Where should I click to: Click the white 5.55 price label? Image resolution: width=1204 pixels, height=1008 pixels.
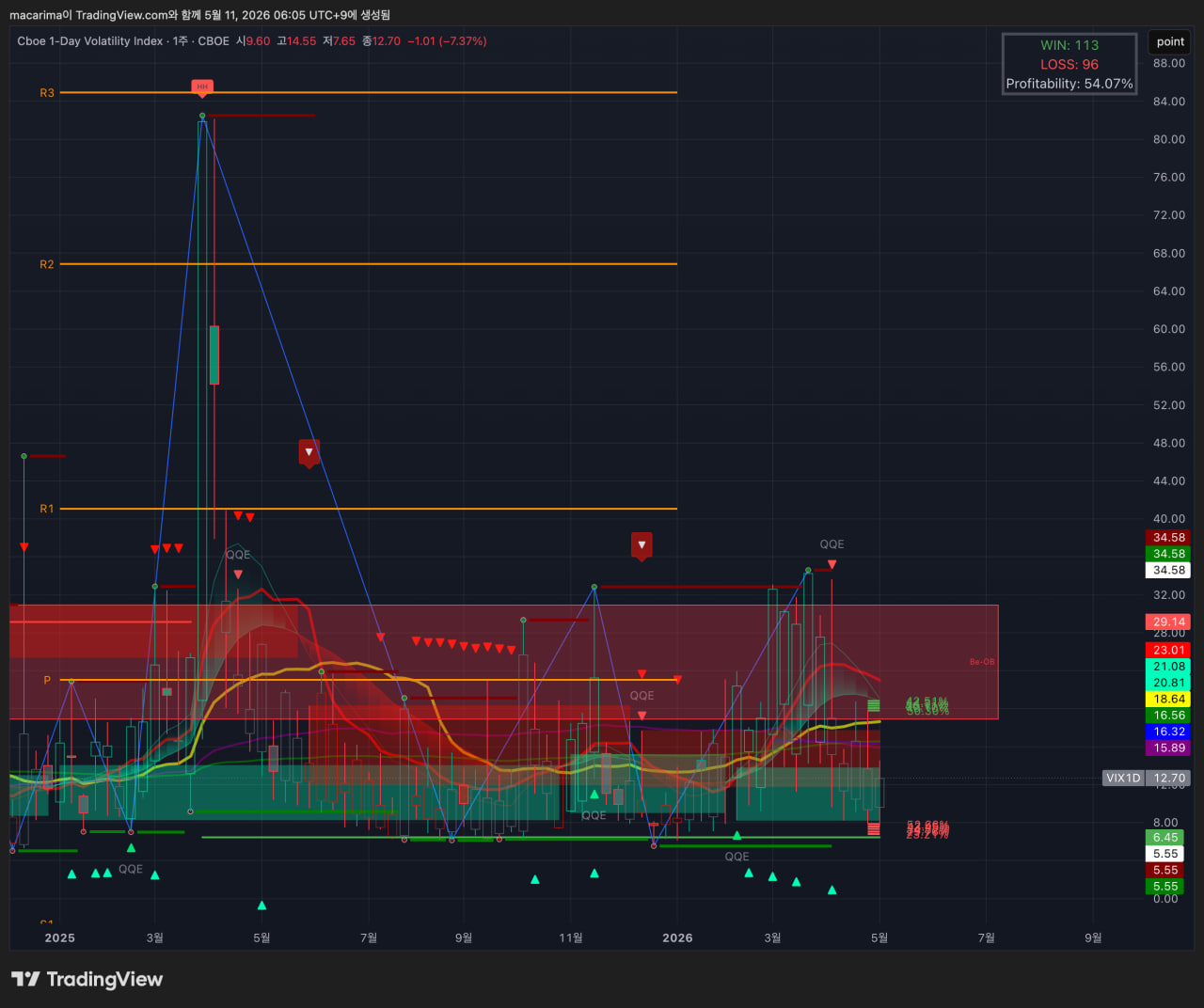click(1165, 854)
